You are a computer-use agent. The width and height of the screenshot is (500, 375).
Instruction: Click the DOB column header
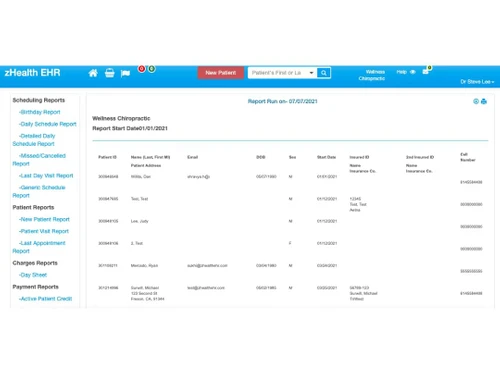pos(261,157)
